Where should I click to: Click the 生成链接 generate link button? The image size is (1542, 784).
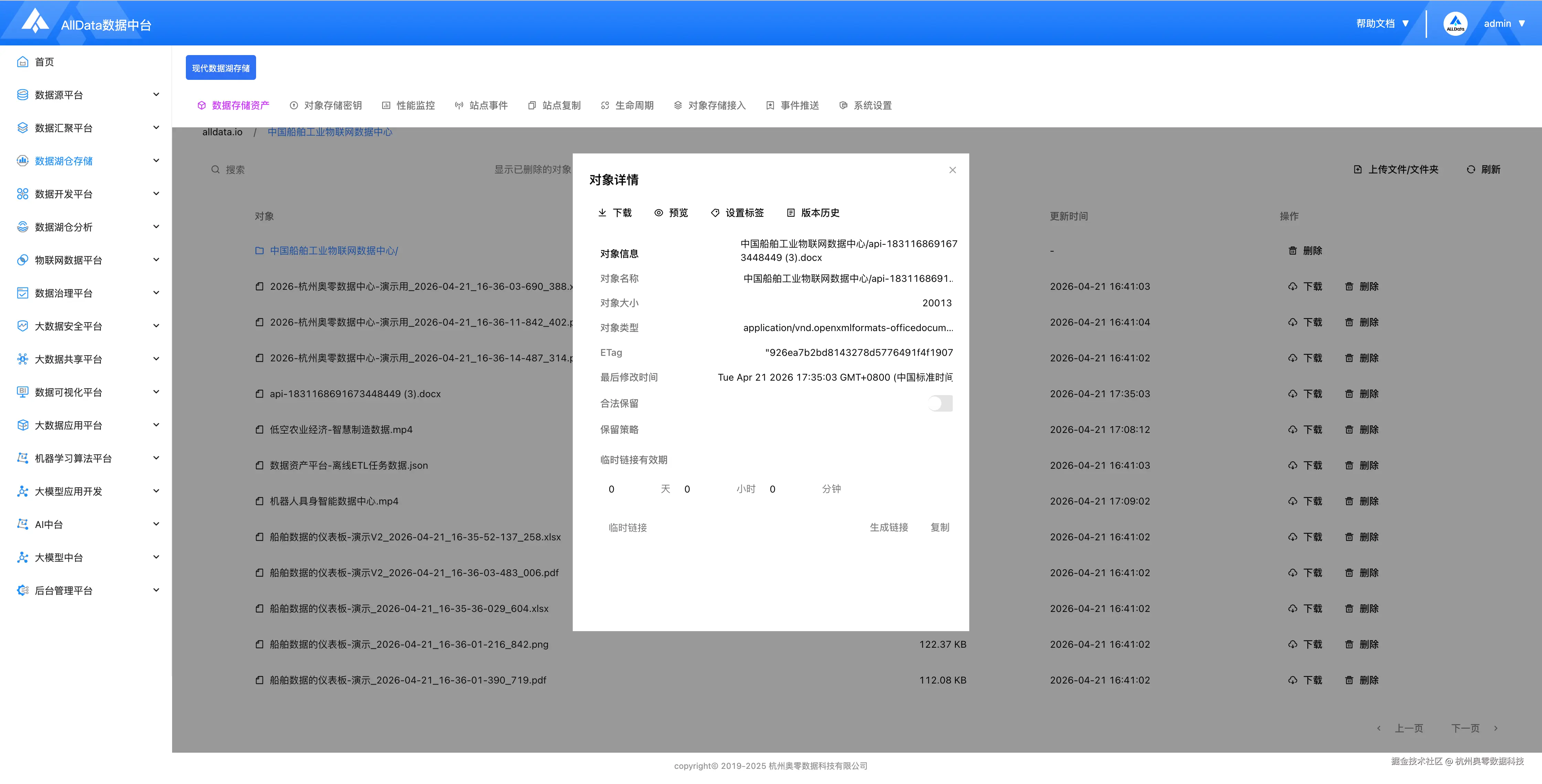[x=888, y=527]
